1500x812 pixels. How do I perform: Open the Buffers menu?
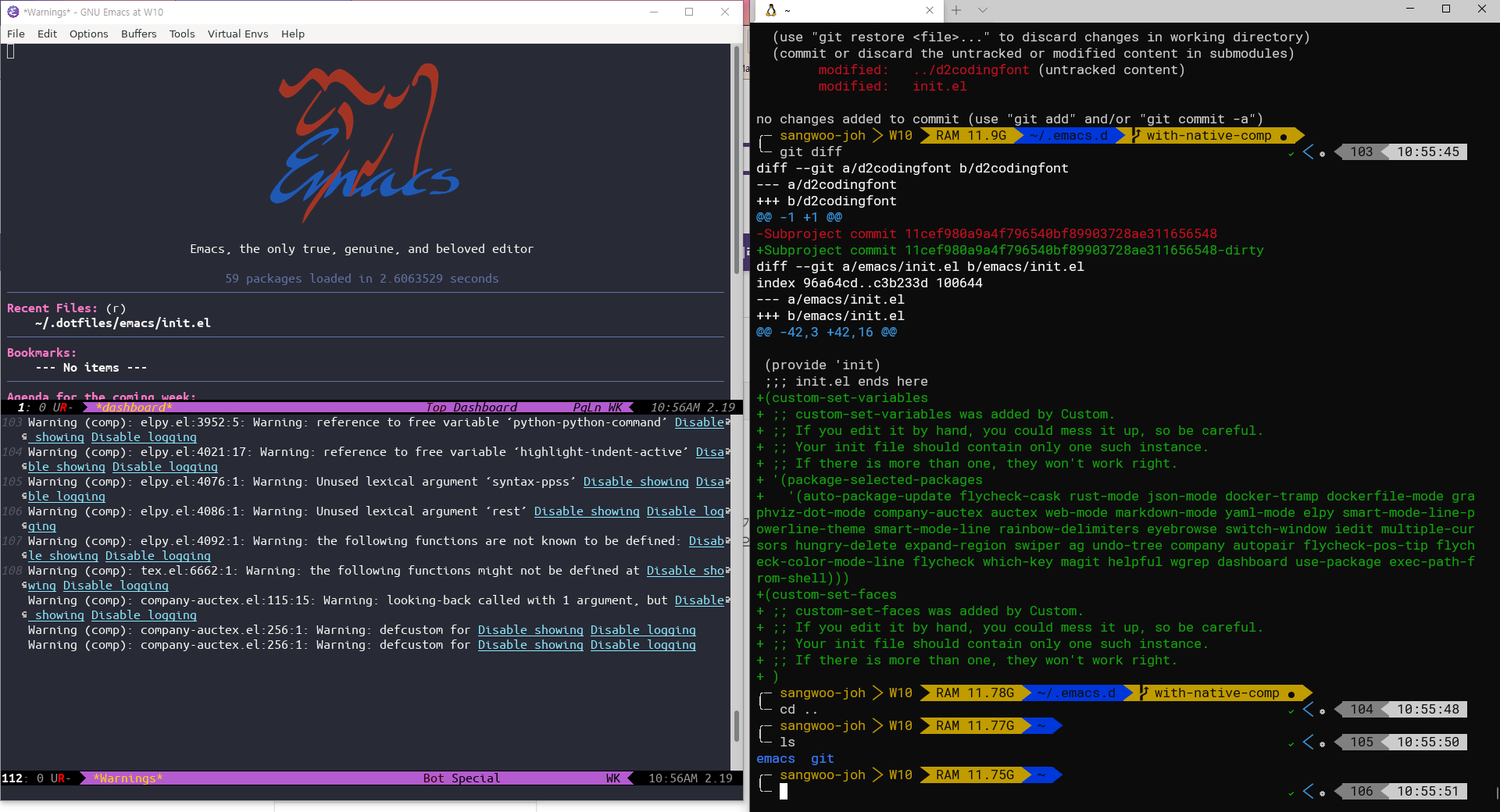(x=138, y=34)
